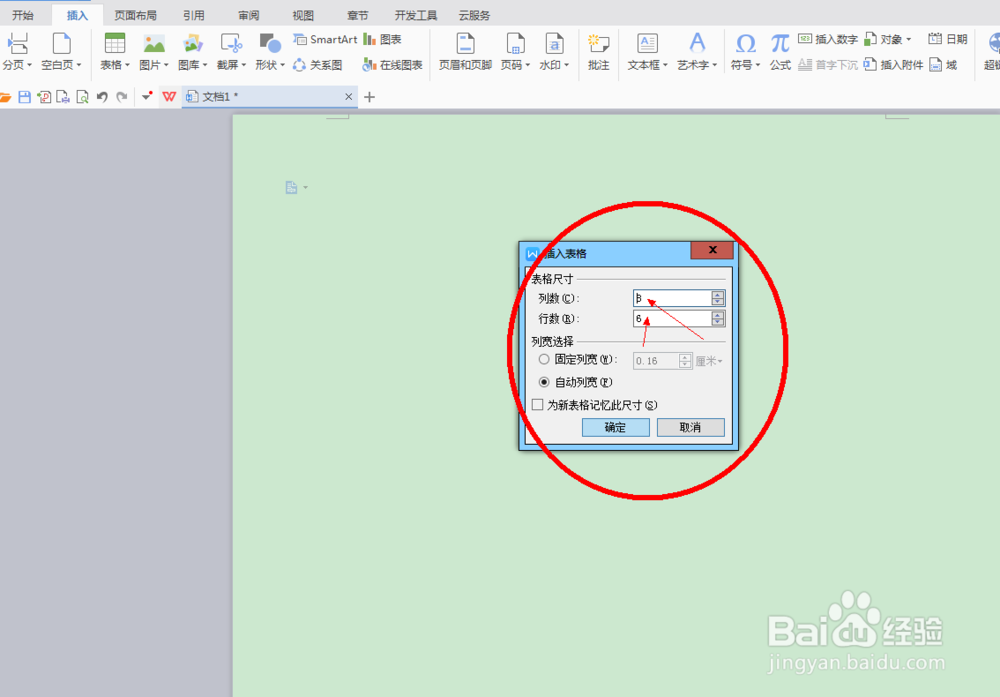The width and height of the screenshot is (1000, 697).
Task: Expand the 艺术字 dropdown arrow
Action: click(715, 65)
